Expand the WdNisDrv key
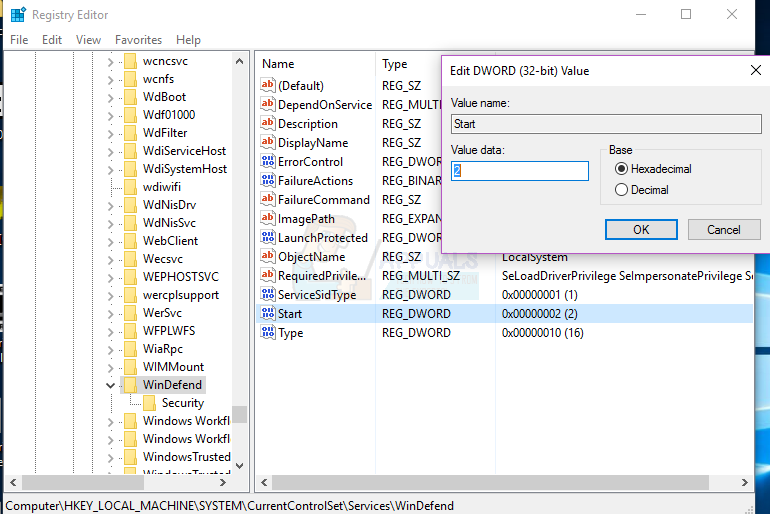Viewport: 770px width, 514px height. pyautogui.click(x=110, y=206)
